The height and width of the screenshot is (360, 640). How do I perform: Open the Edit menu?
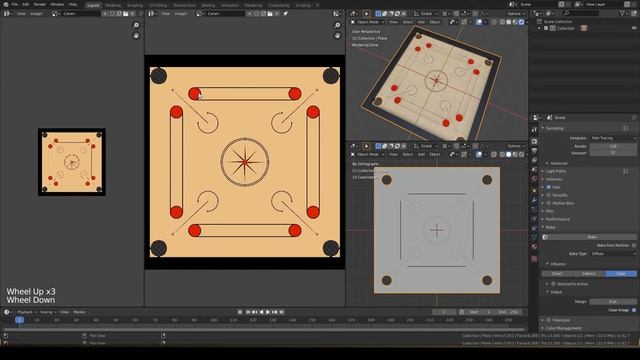coord(26,4)
